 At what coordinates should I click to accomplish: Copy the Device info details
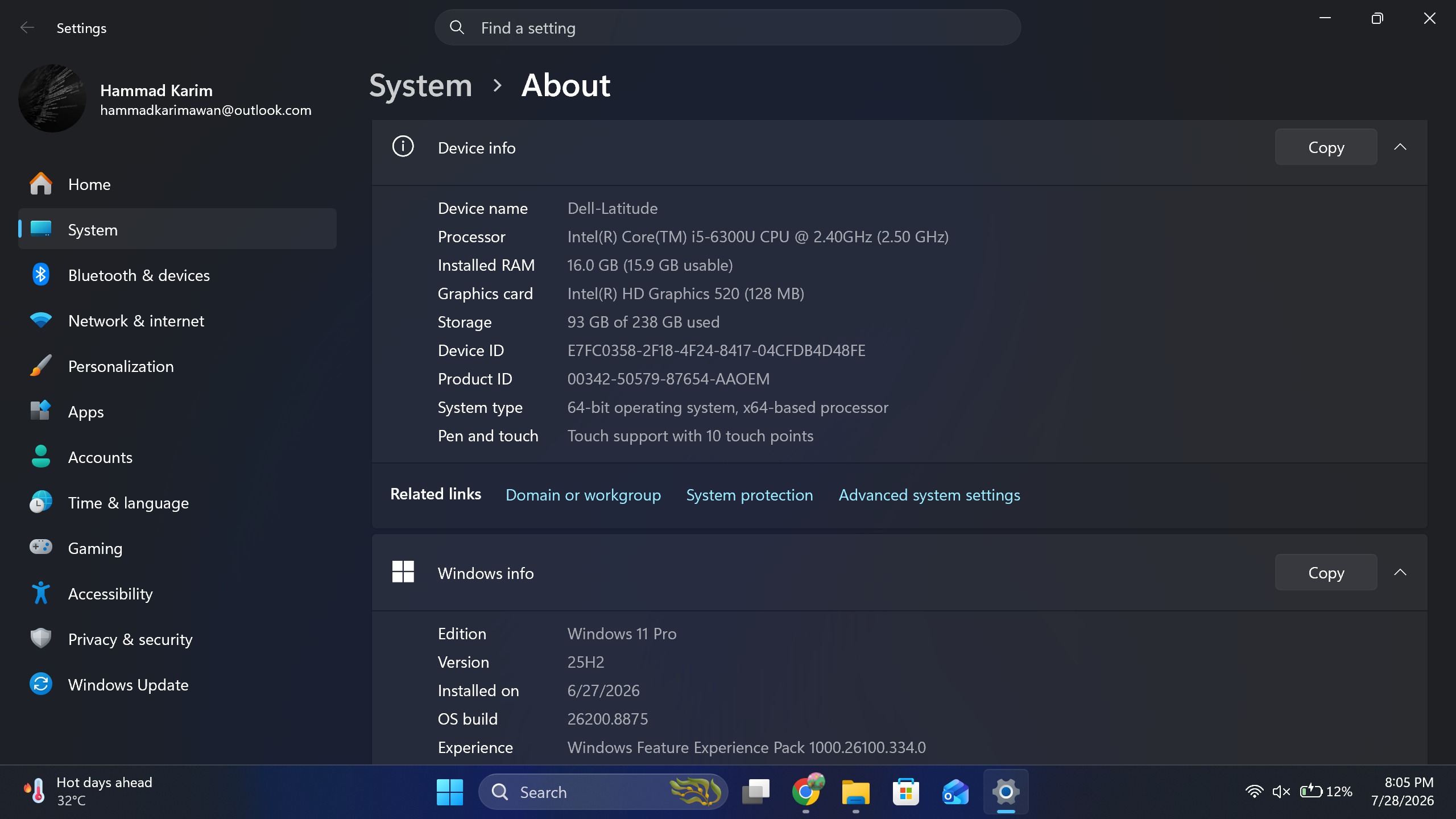click(1326, 147)
